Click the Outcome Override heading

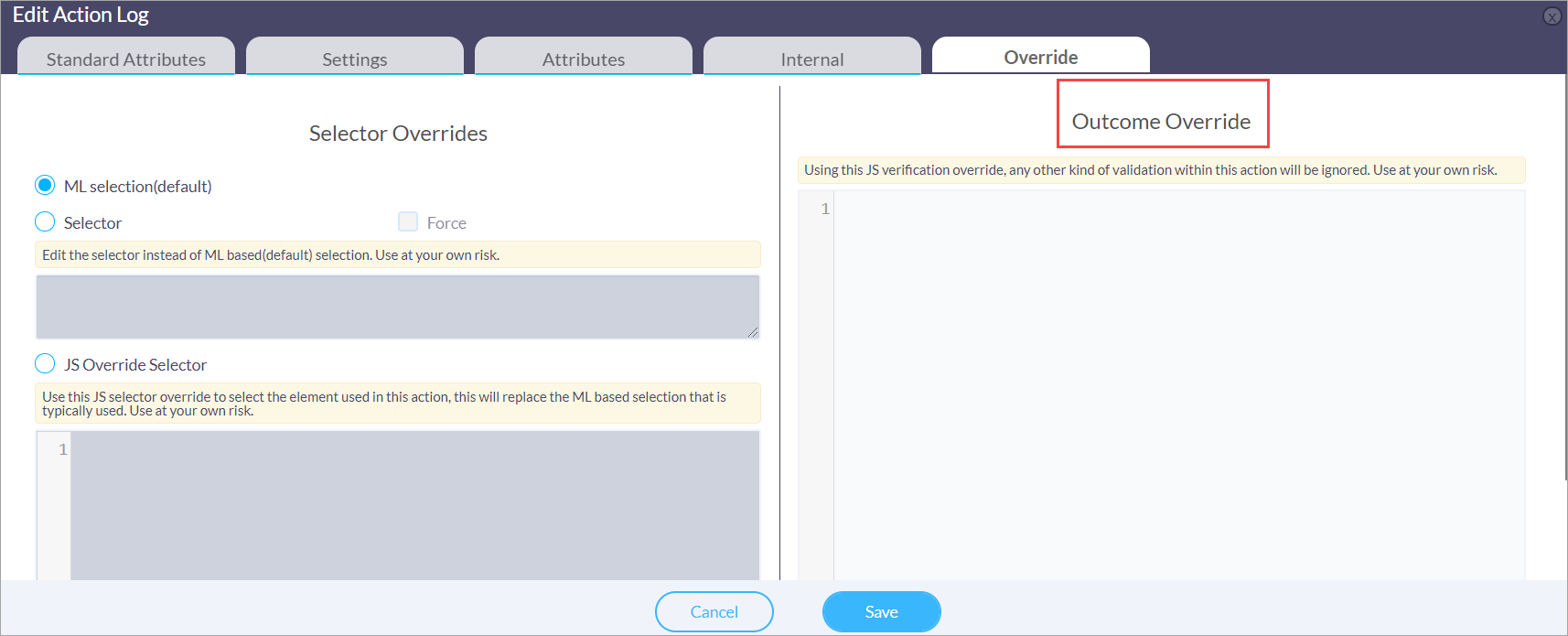[1161, 122]
